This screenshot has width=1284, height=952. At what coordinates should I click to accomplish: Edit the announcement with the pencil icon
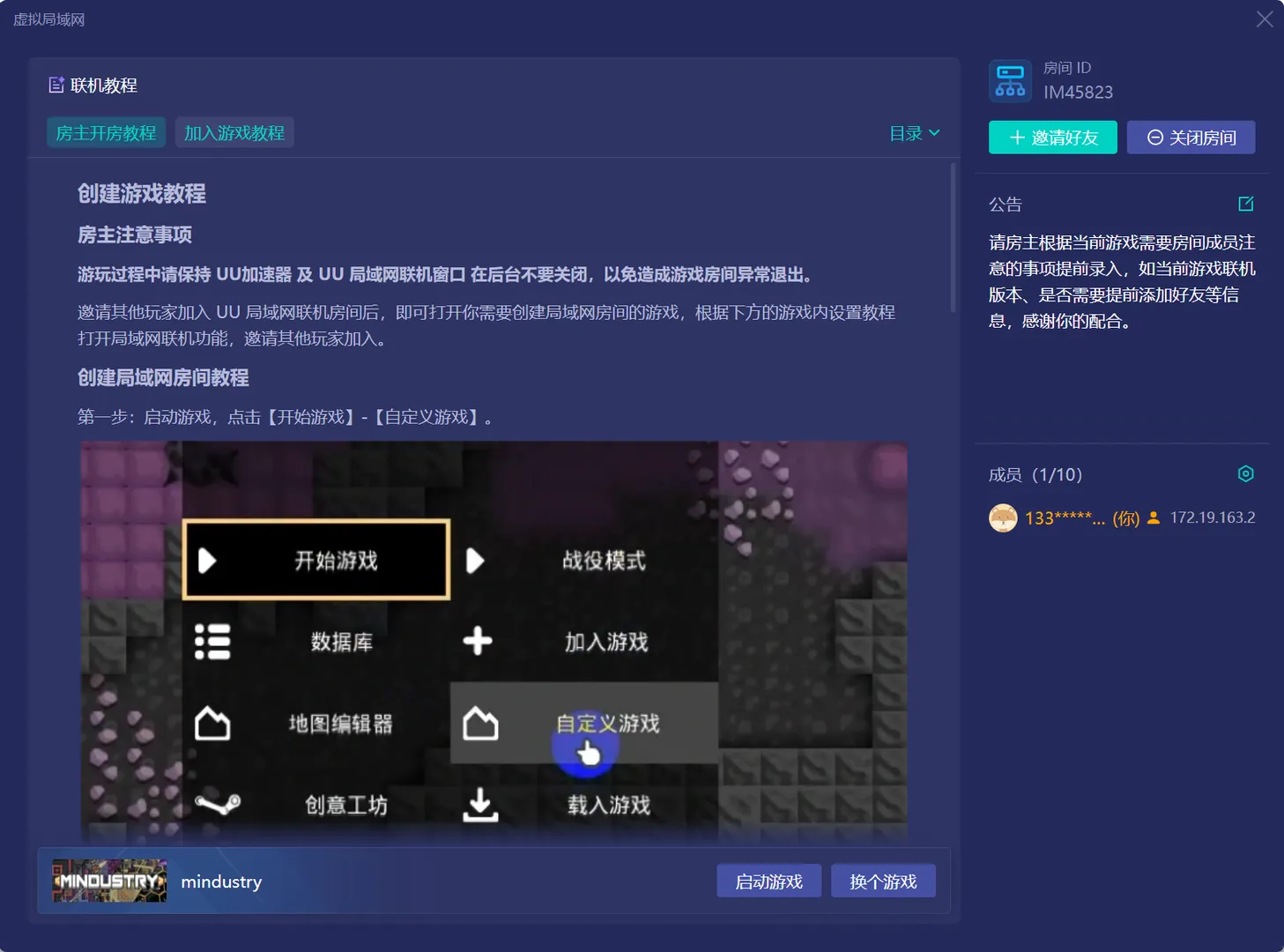[1246, 204]
